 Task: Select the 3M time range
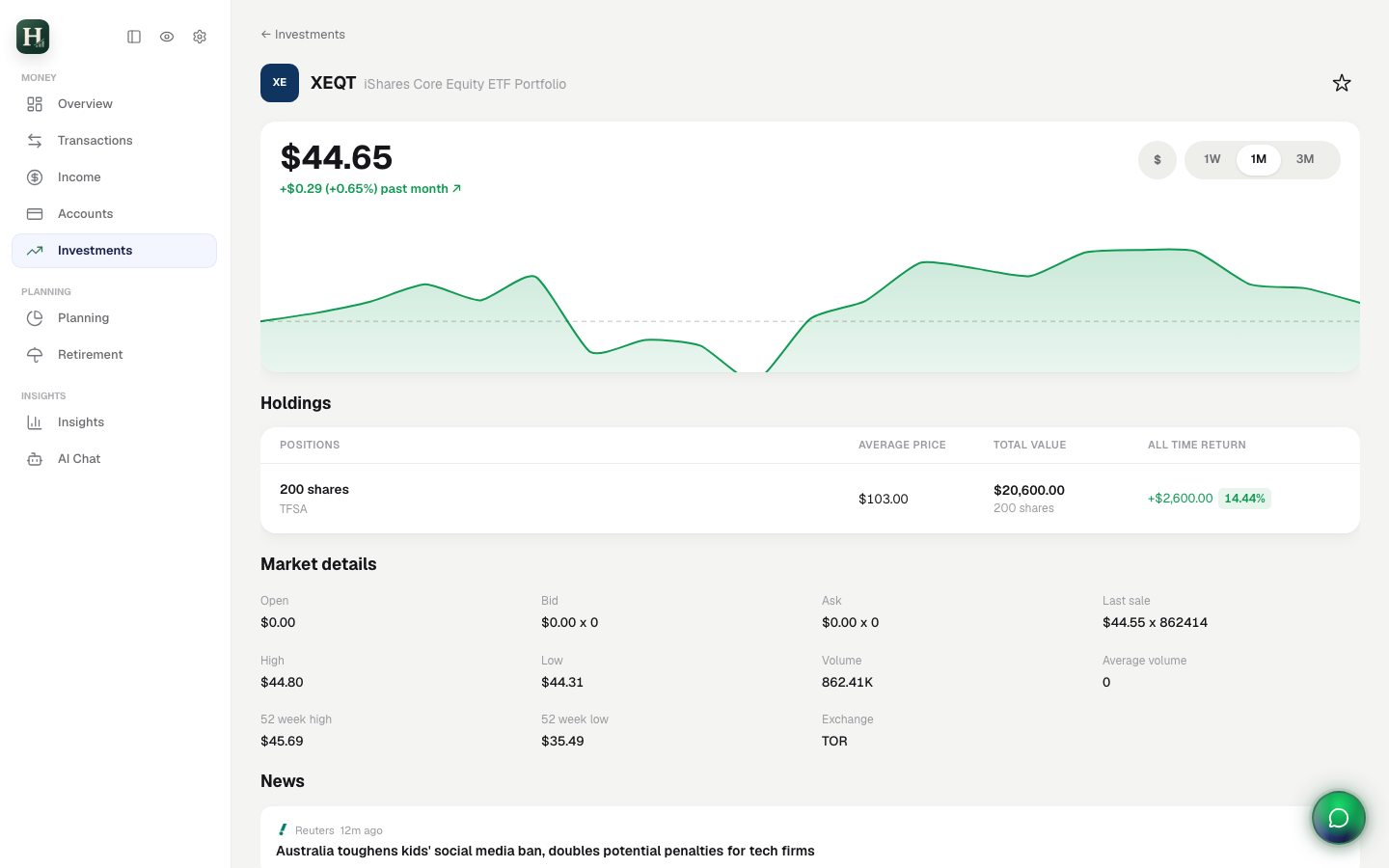tap(1305, 160)
